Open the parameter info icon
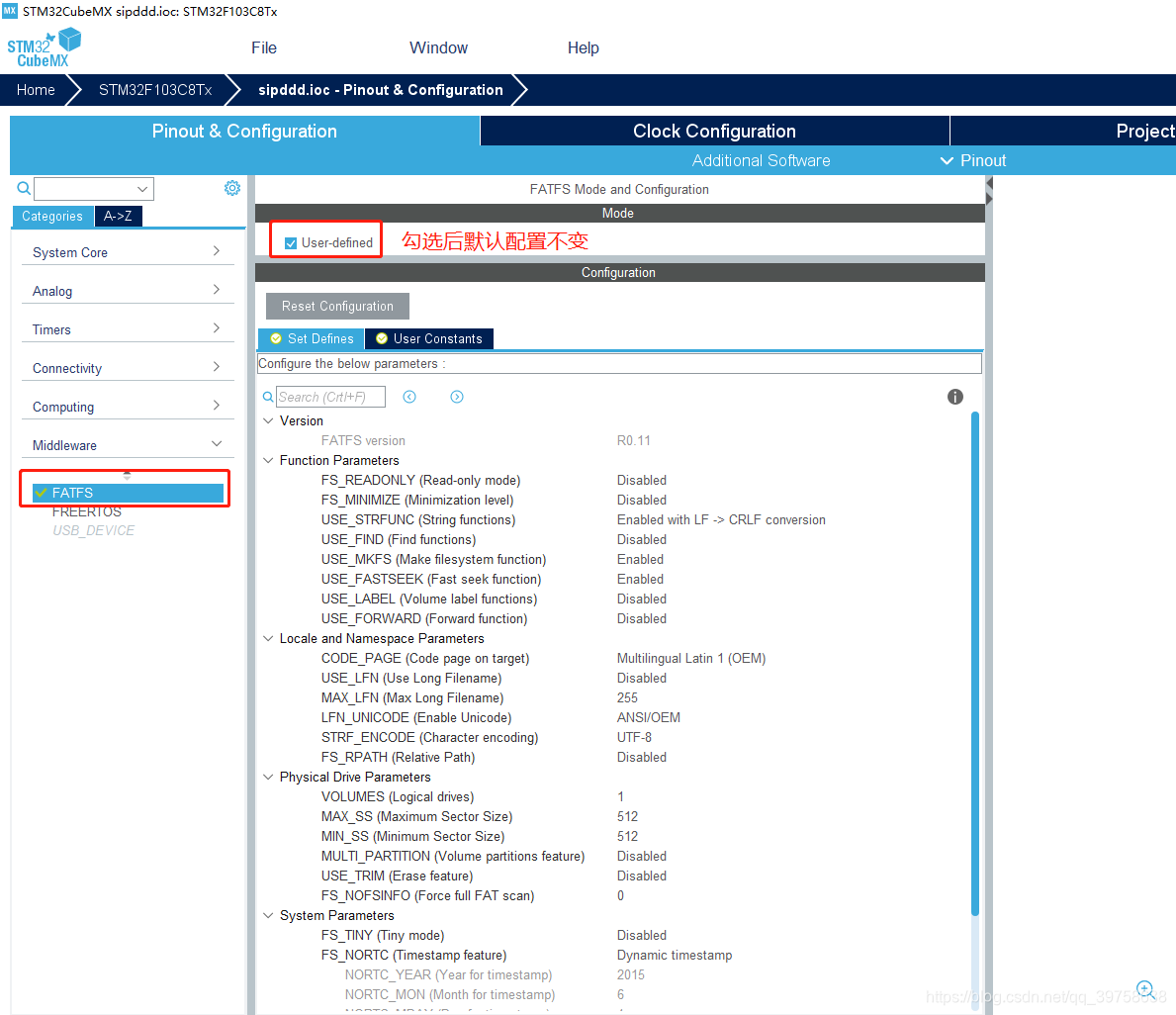The width and height of the screenshot is (1176, 1015). [x=954, y=397]
